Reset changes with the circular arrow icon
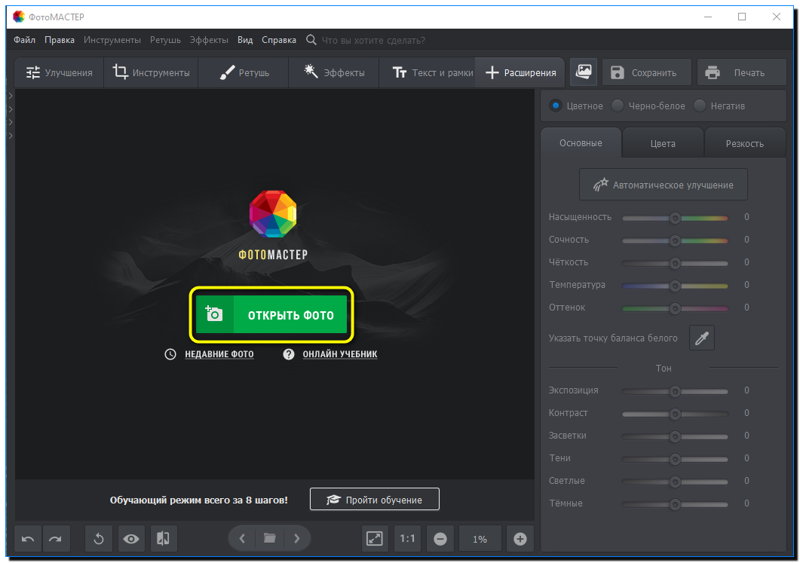Viewport: 800px width, 563px height. 98,538
